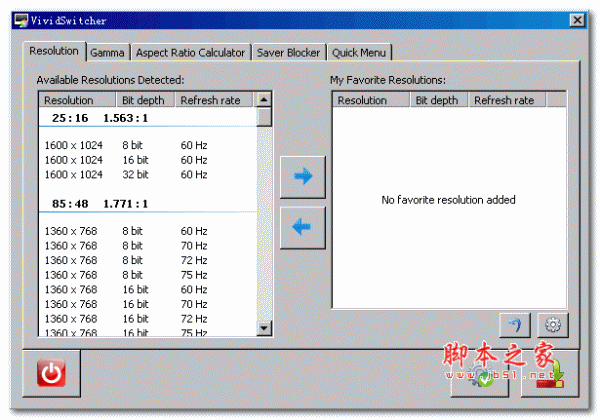
Task: Click the blue undo arrow button
Action: [x=515, y=325]
